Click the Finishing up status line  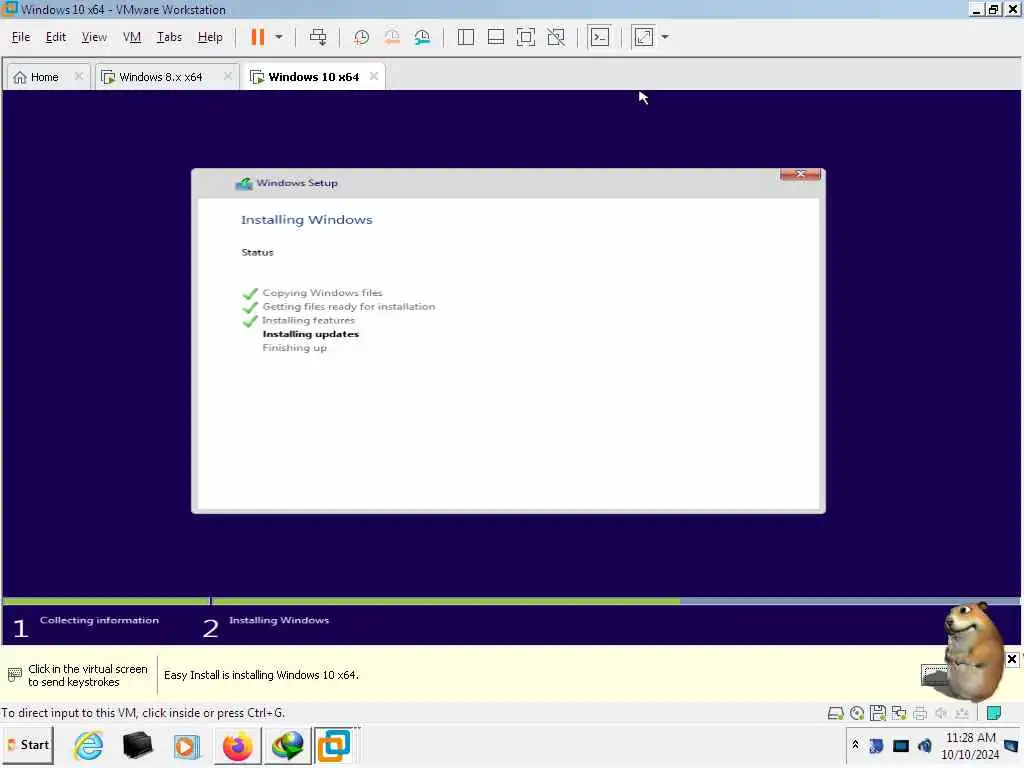[x=295, y=347]
